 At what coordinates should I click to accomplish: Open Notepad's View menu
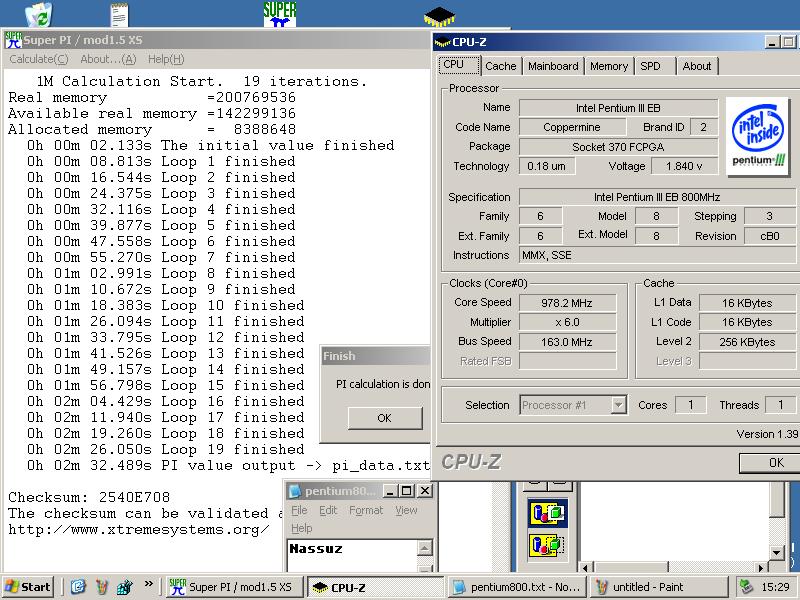click(406, 510)
